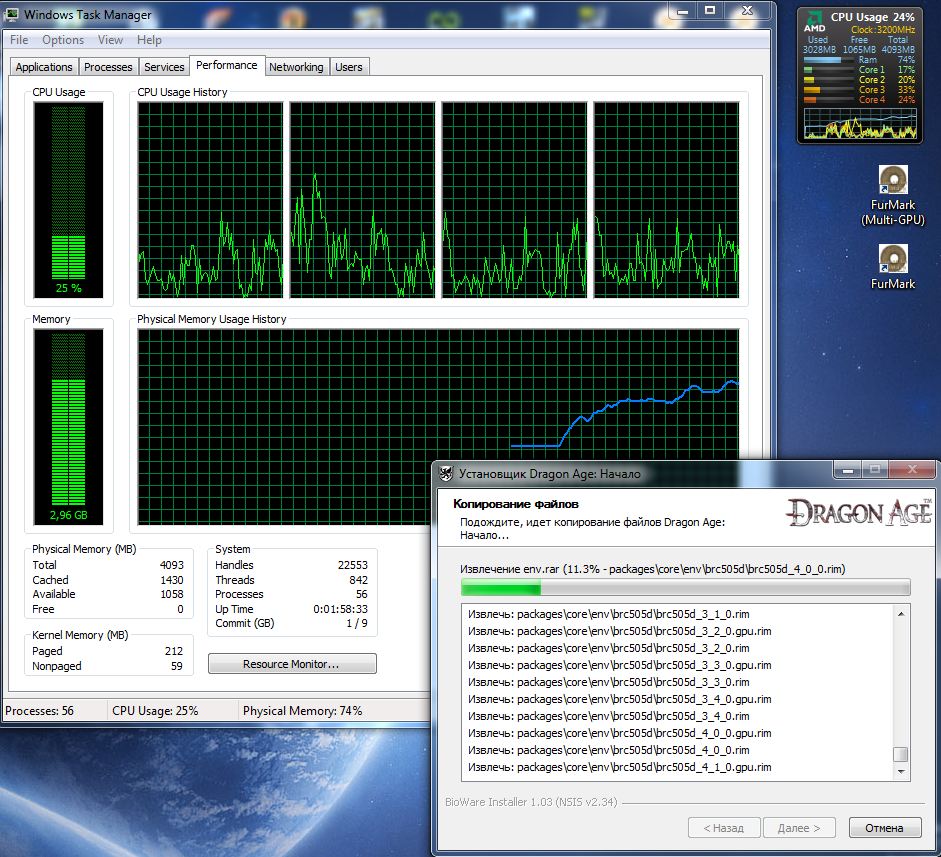Click status bar Processes: 56

click(40, 711)
